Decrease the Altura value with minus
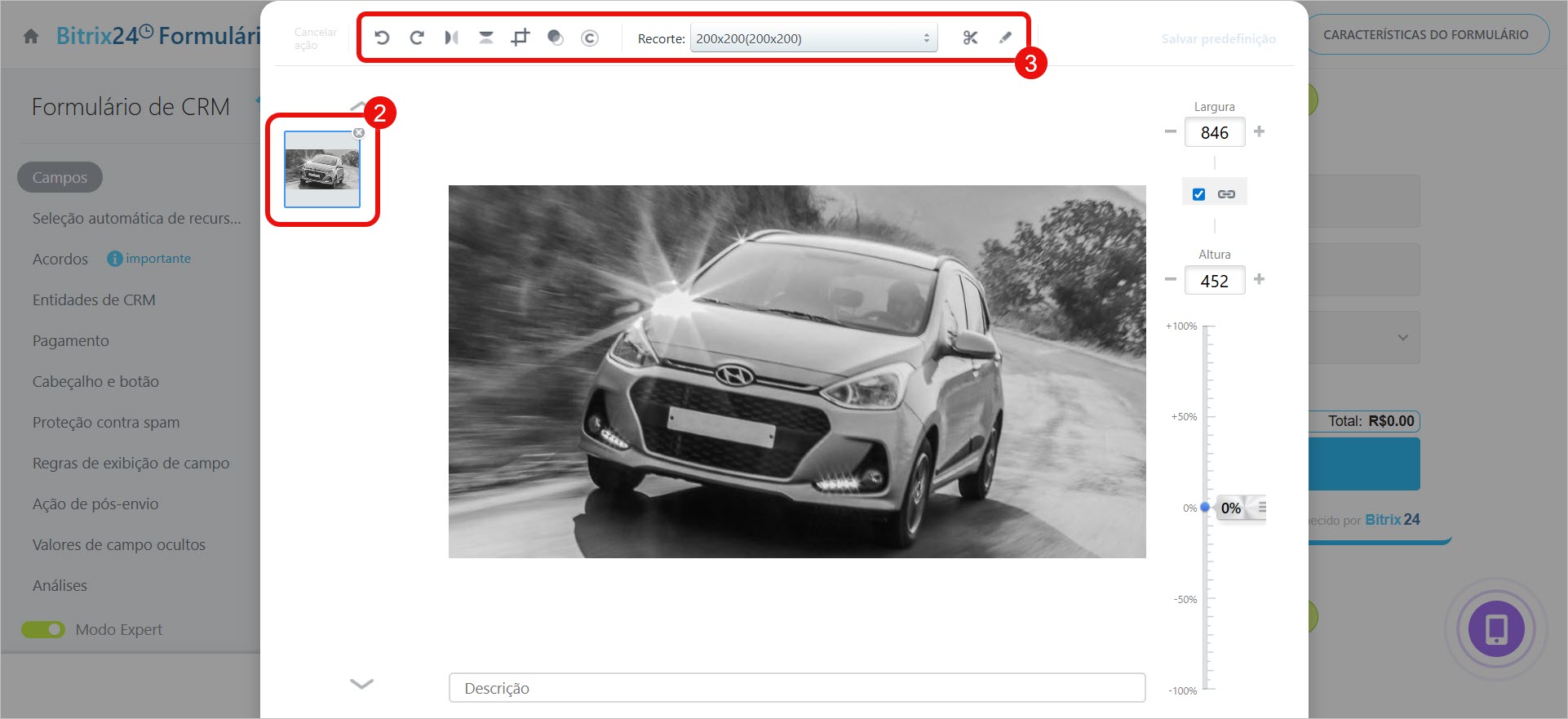Image resolution: width=1568 pixels, height=719 pixels. (1171, 279)
